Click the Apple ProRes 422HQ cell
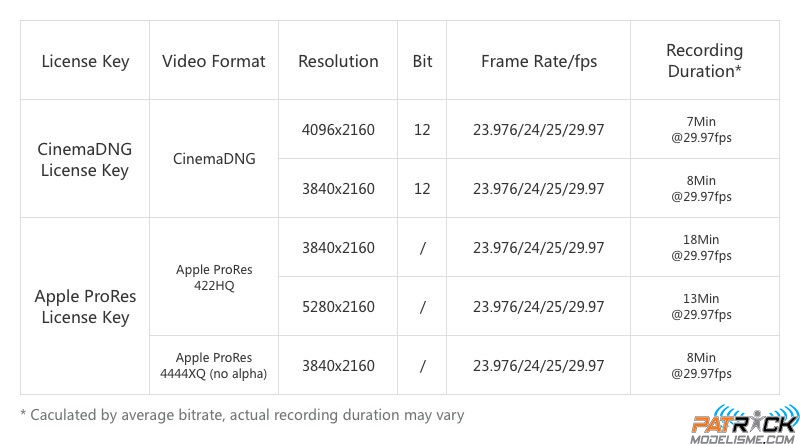This screenshot has width=800, height=444. (x=214, y=277)
